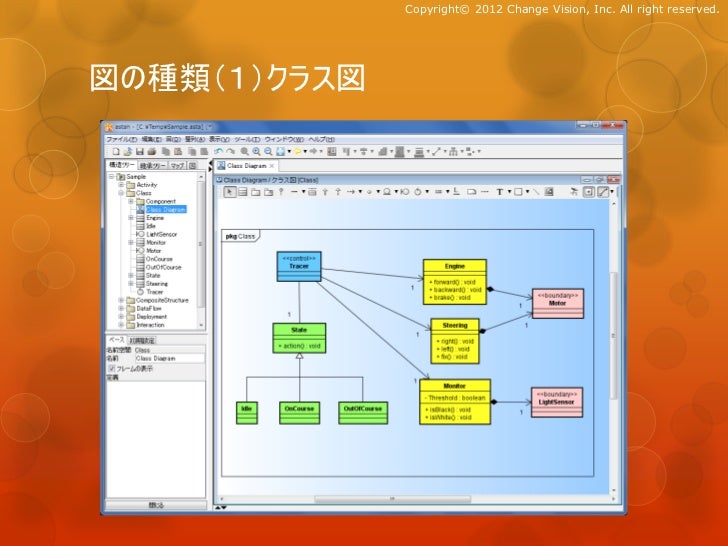The width and height of the screenshot is (728, 546).
Task: Expand the CompositeStructure folder node
Action: tap(121, 300)
